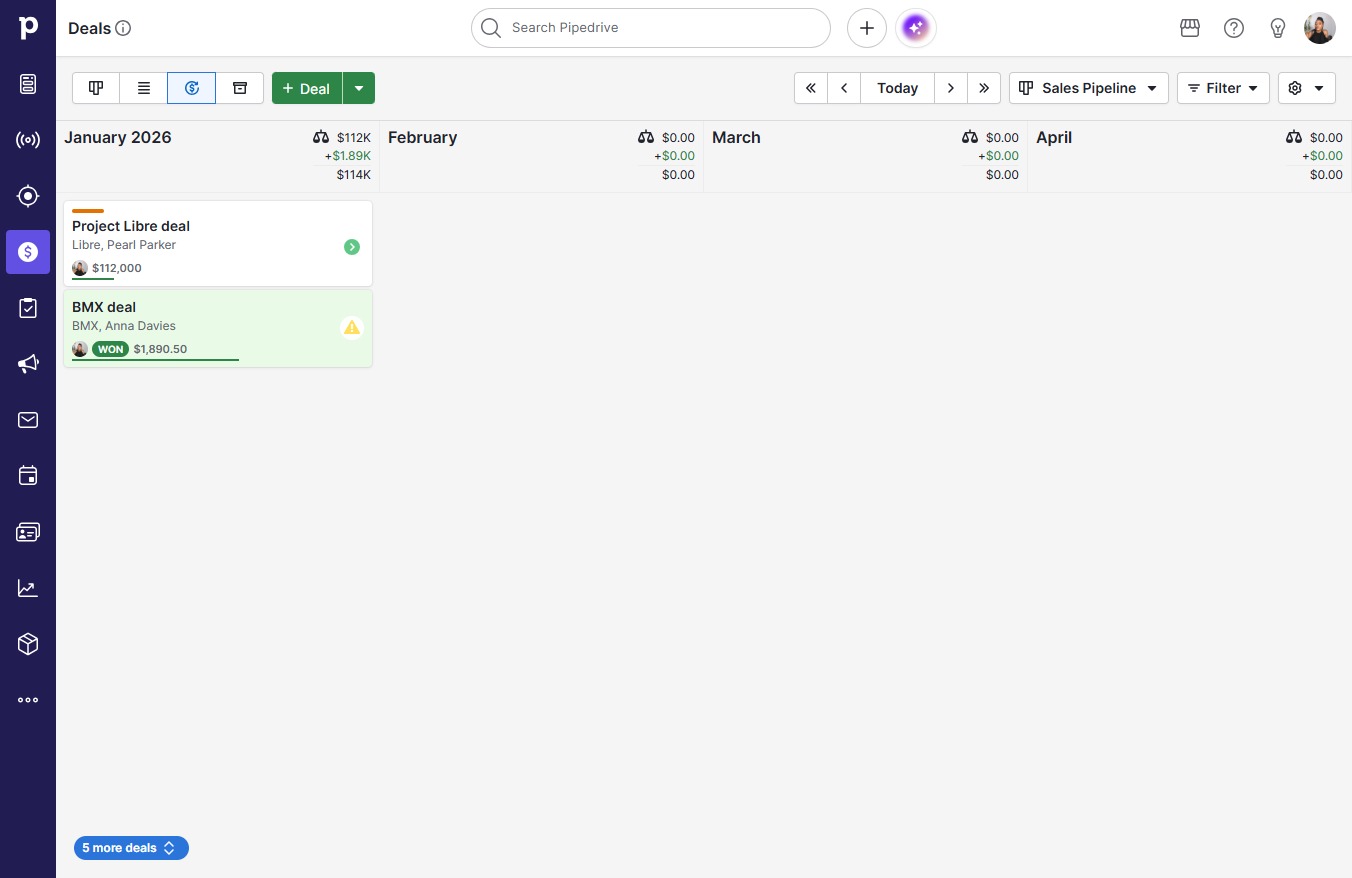The image size is (1352, 878).
Task: Open the lightbulb tips icon
Action: [1278, 28]
